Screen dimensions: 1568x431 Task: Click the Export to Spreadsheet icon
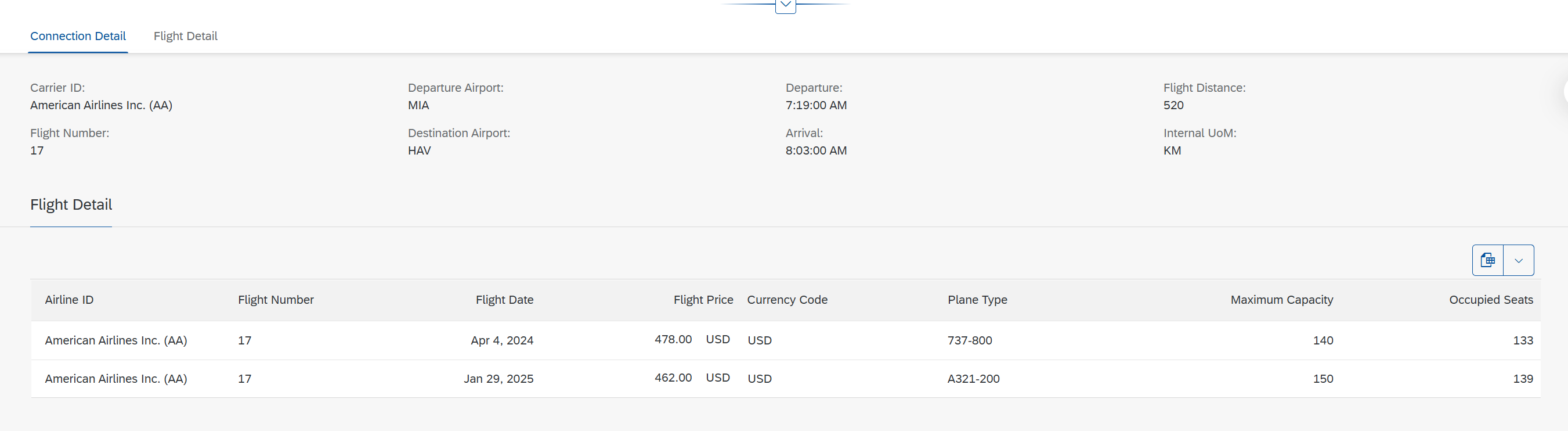[1487, 260]
